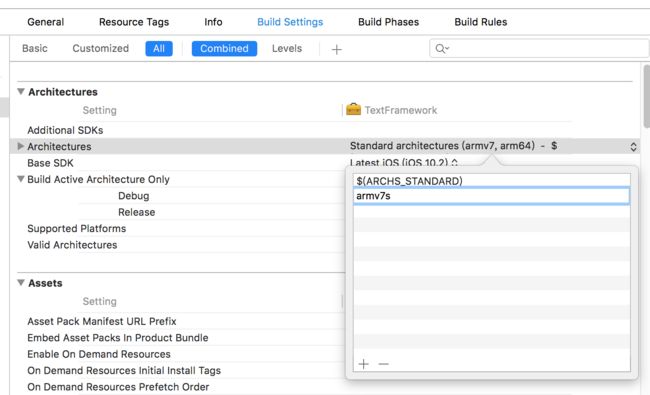Collapse Build Active Architecture Only
The image size is (650, 395).
[20, 179]
